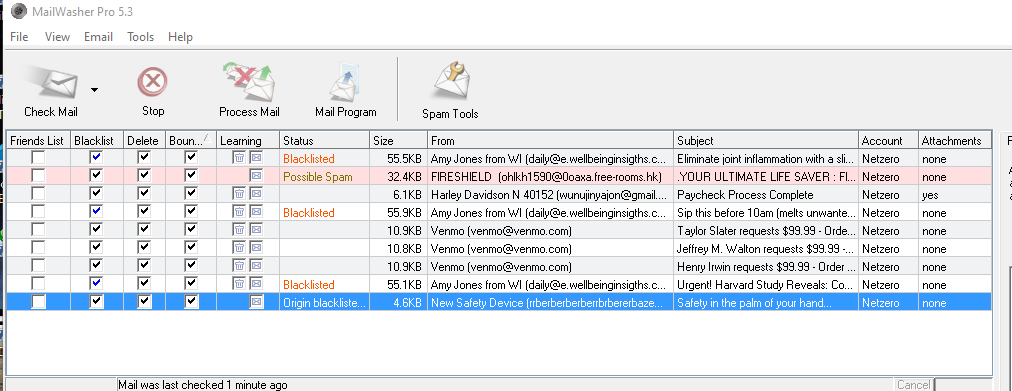Uncheck Bounce for Jeffrey M. Walton Venmo request
The image size is (1012, 391).
pos(190,248)
